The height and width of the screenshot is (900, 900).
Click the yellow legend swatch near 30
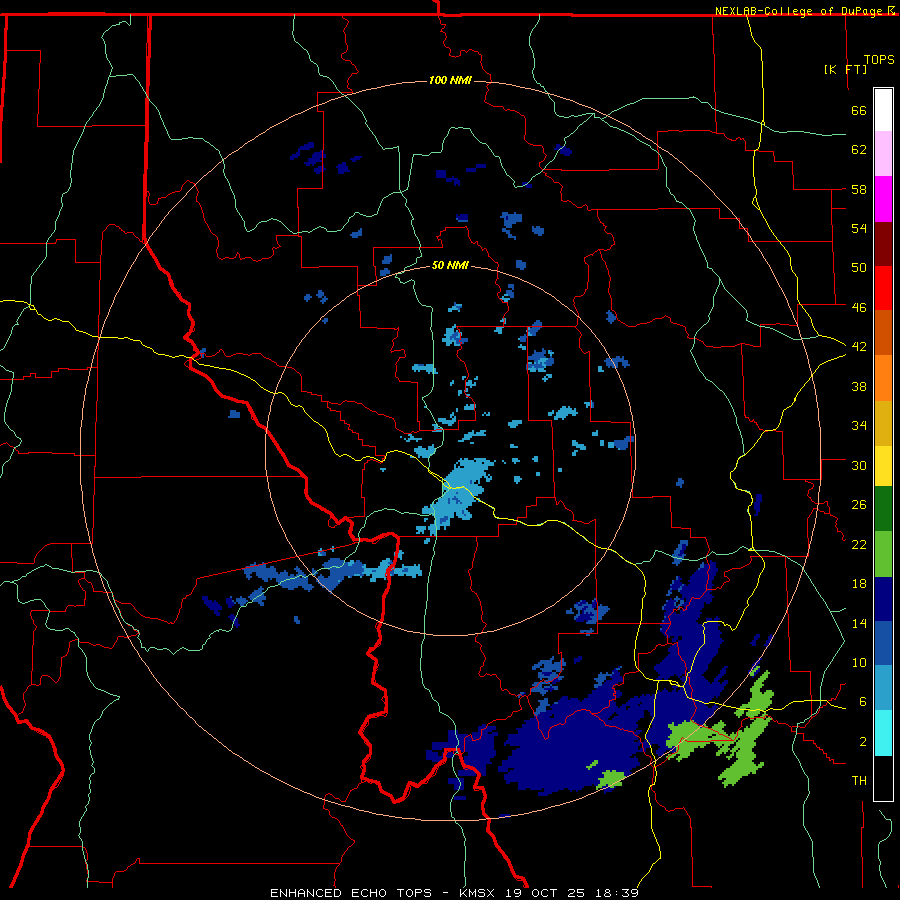point(883,466)
